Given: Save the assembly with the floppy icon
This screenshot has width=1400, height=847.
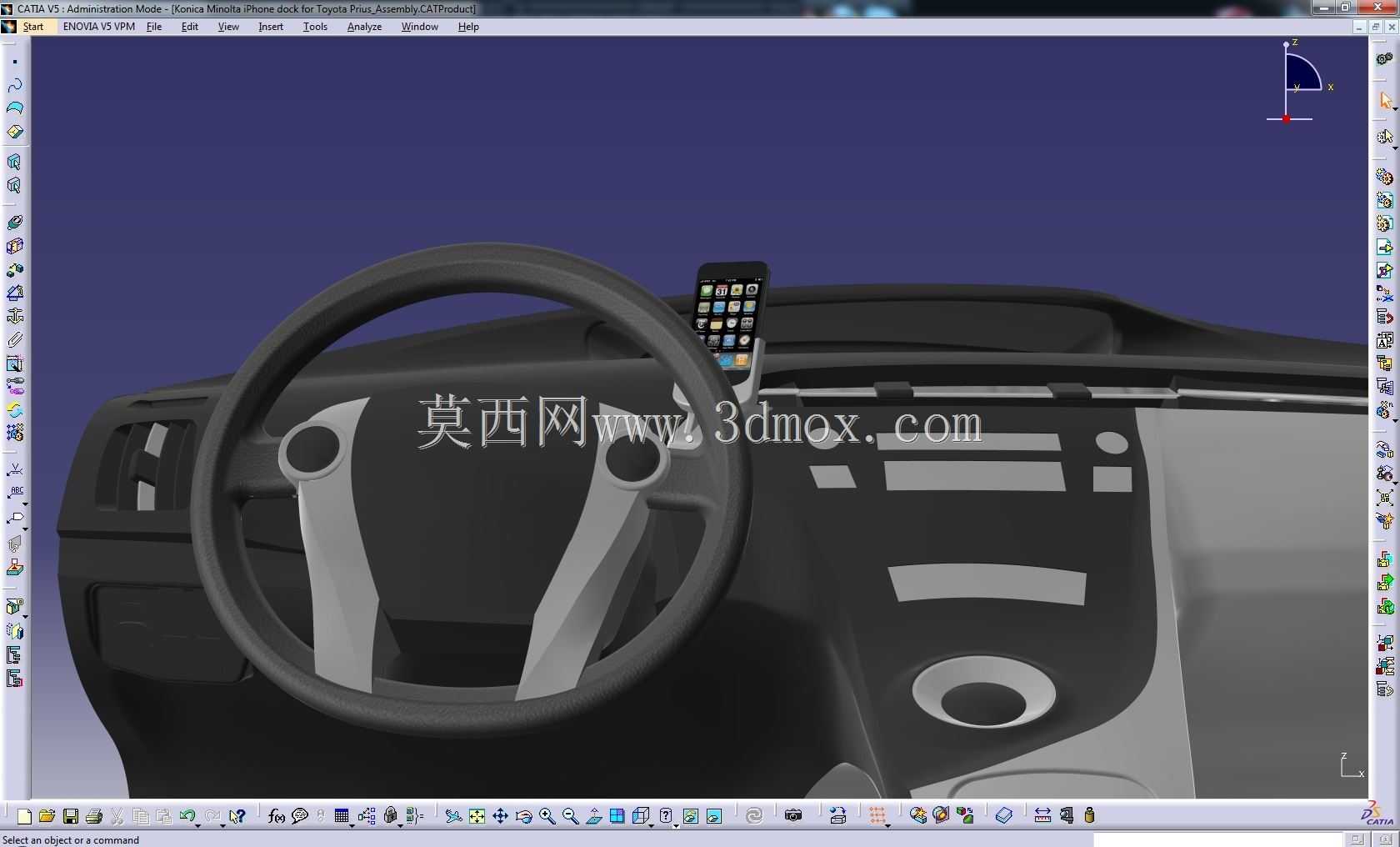Looking at the screenshot, I should pos(71,816).
